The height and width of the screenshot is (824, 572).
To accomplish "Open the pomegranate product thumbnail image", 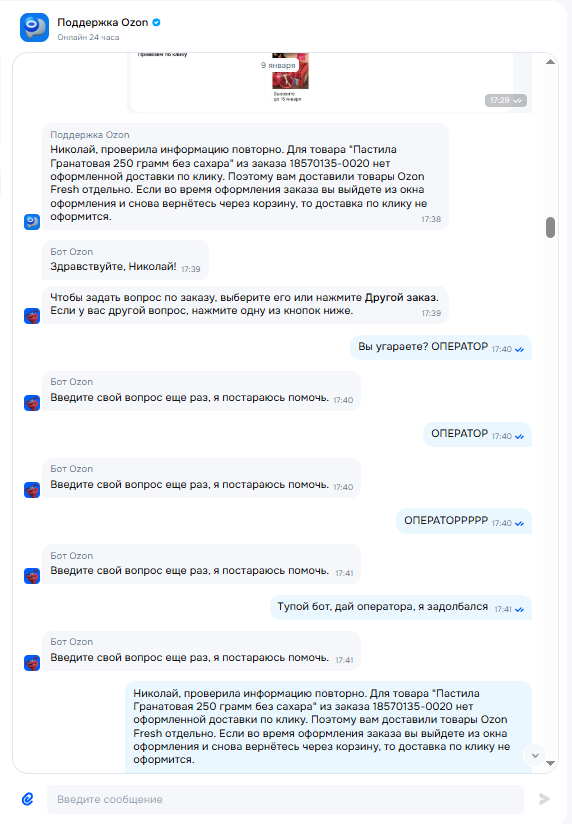I will (x=290, y=71).
